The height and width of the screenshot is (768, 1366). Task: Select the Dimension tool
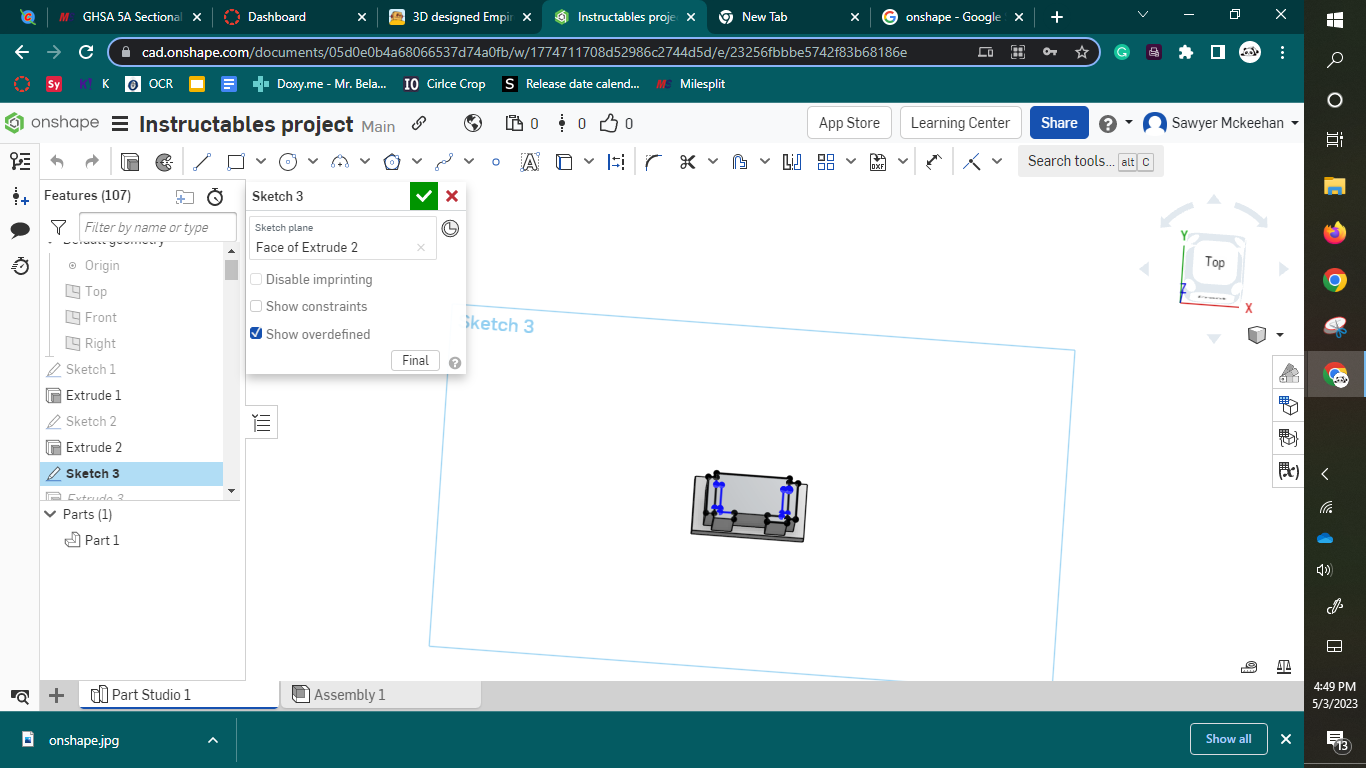tap(617, 161)
